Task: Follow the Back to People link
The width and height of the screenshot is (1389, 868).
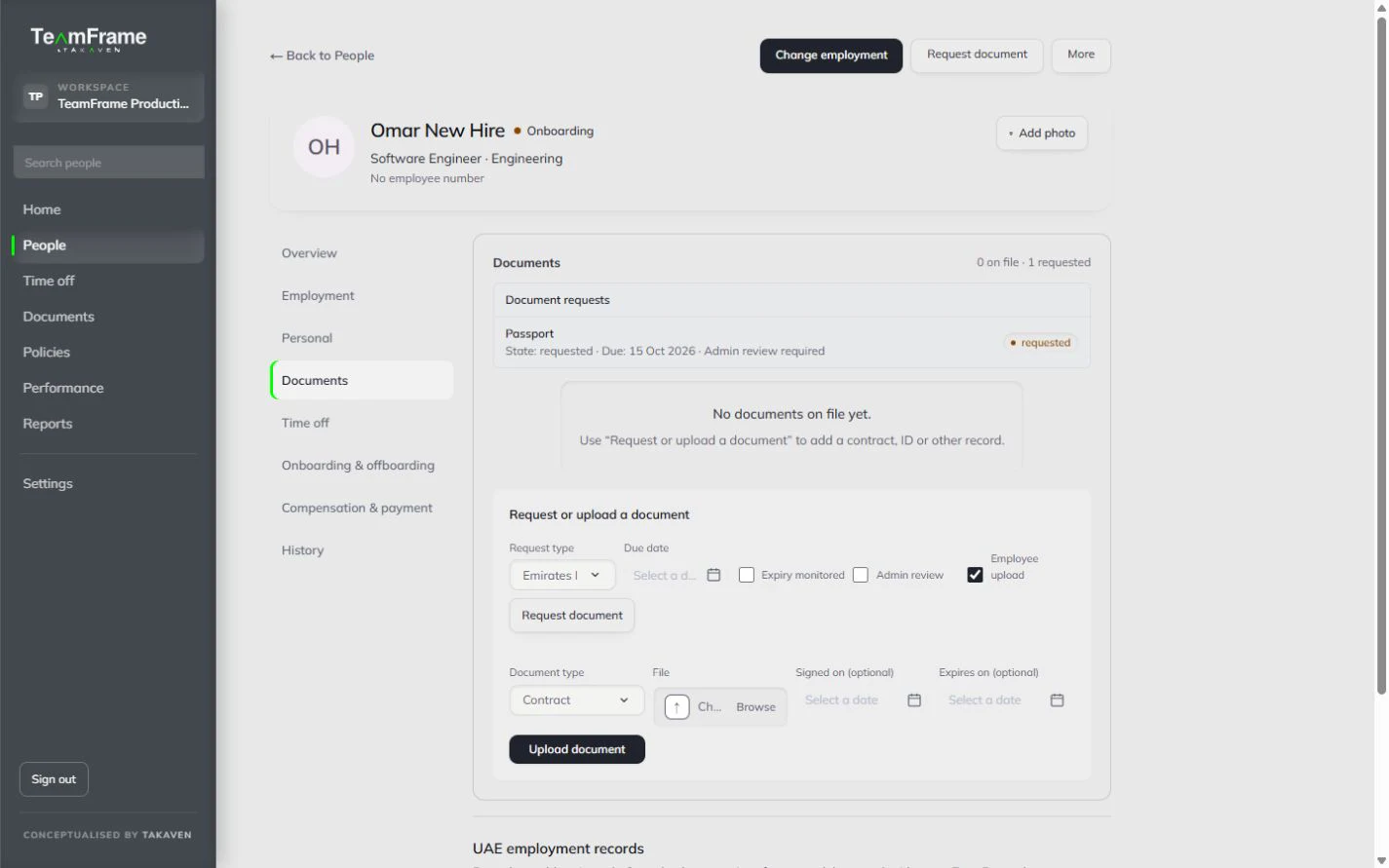Action: pos(323,56)
